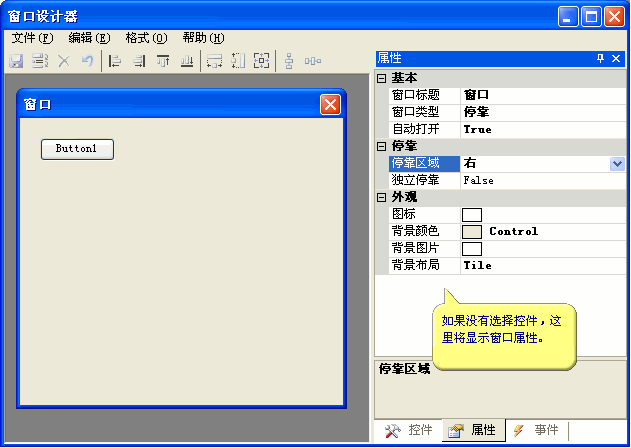Toggle the 独立停靠 False value
Viewport: 631px width, 448px height.
(x=540, y=181)
